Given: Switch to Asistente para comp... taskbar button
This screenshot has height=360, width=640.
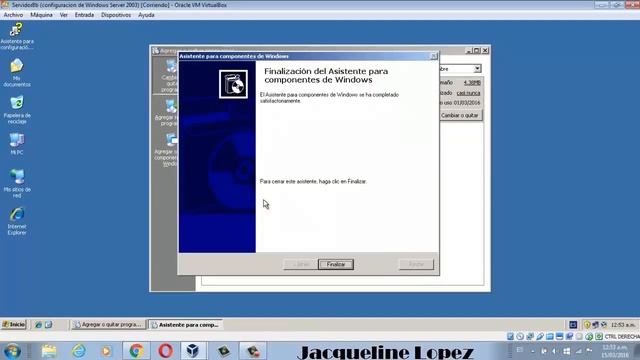Looking at the screenshot, I should coord(185,324).
